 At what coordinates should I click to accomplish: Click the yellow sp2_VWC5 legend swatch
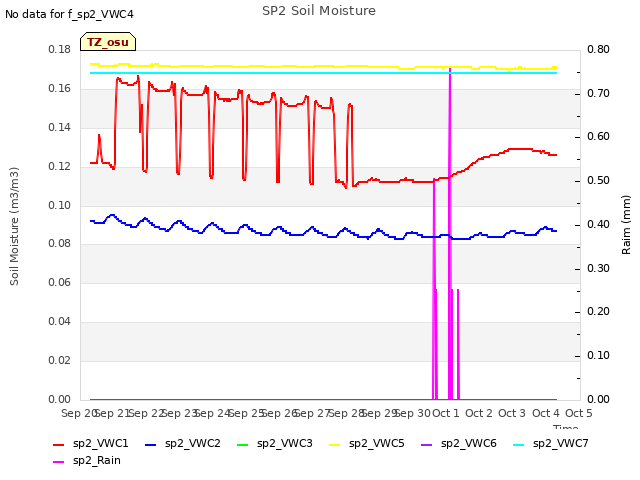coord(335,444)
